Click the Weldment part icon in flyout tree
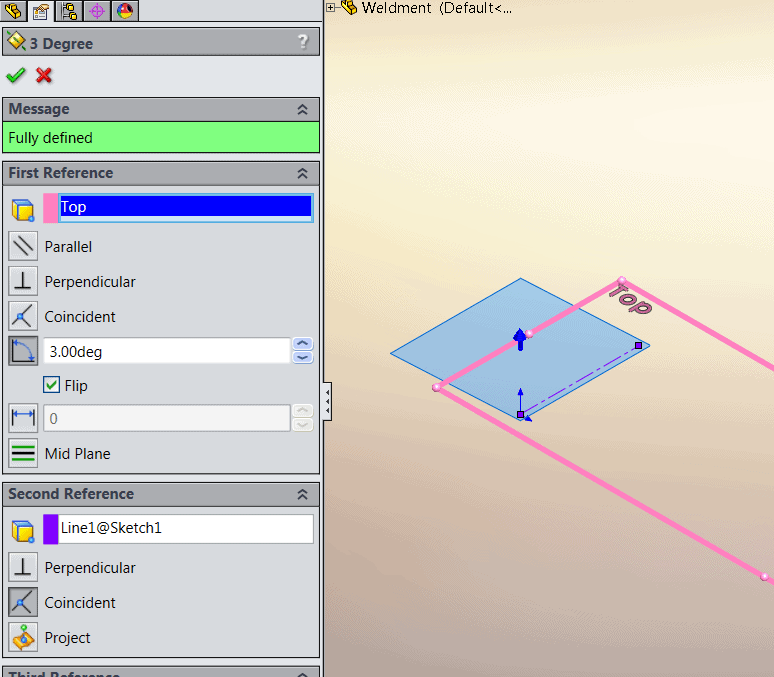The height and width of the screenshot is (677, 774). click(x=349, y=7)
